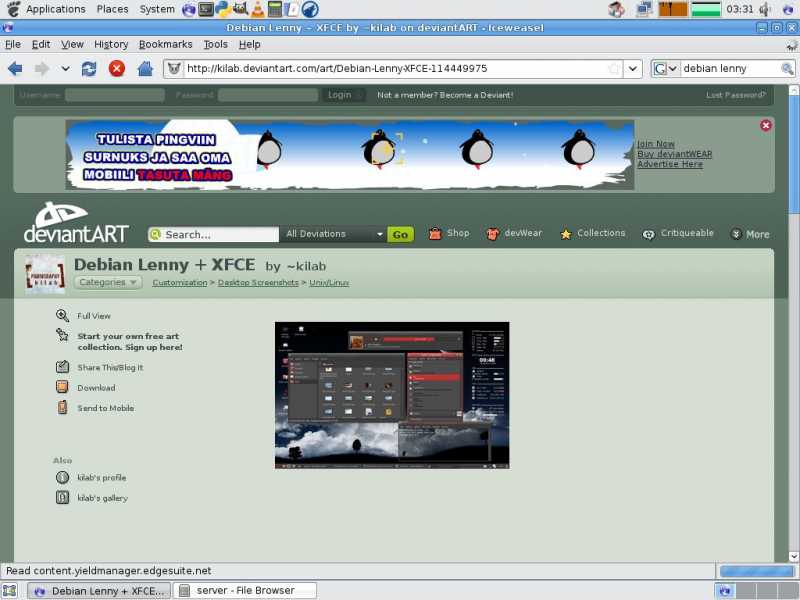Screen dimensions: 800x600
Task: Expand the More menu on deviantART
Action: click(751, 234)
